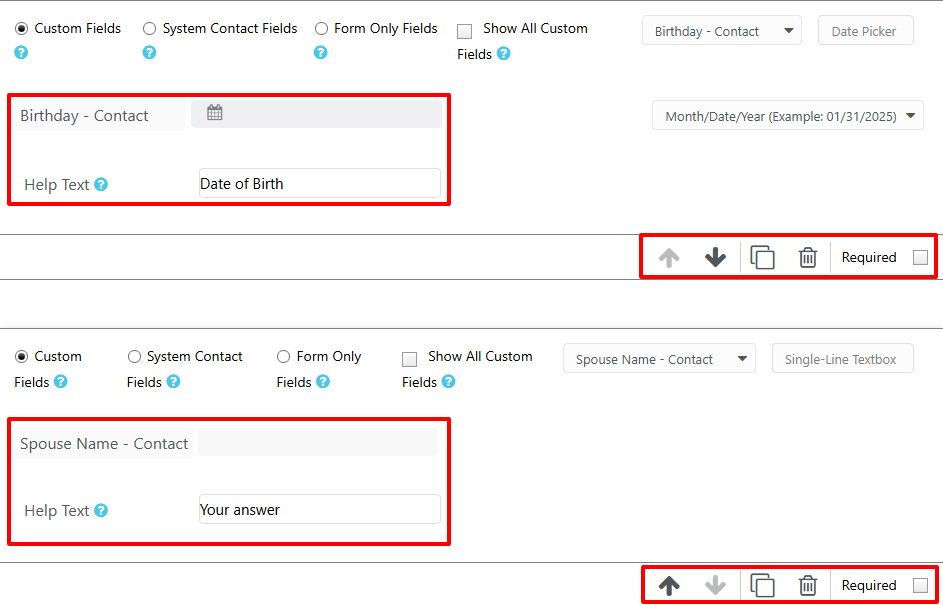Click the Your answer help text input

point(319,509)
